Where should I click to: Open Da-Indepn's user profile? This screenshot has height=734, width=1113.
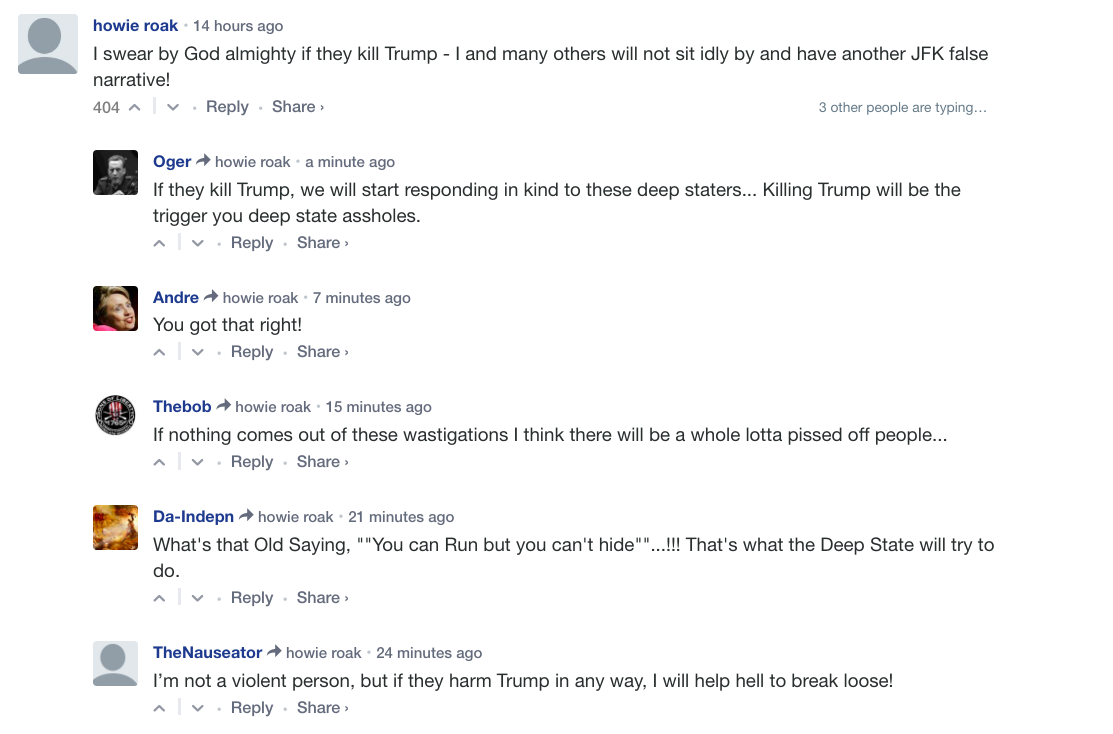click(193, 517)
